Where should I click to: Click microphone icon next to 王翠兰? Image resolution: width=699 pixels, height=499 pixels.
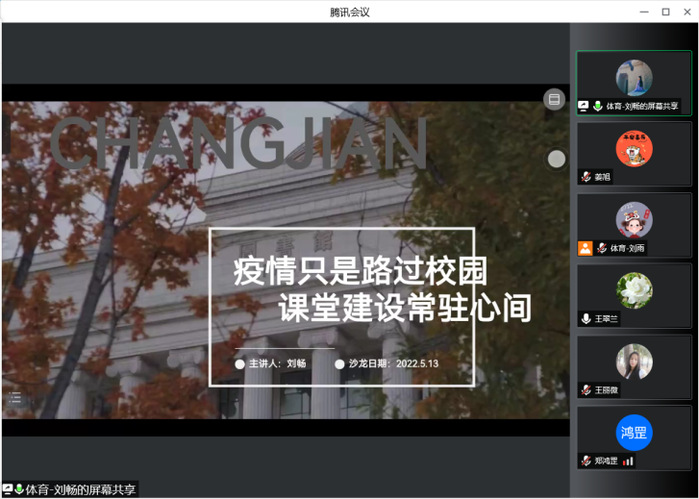(x=586, y=319)
